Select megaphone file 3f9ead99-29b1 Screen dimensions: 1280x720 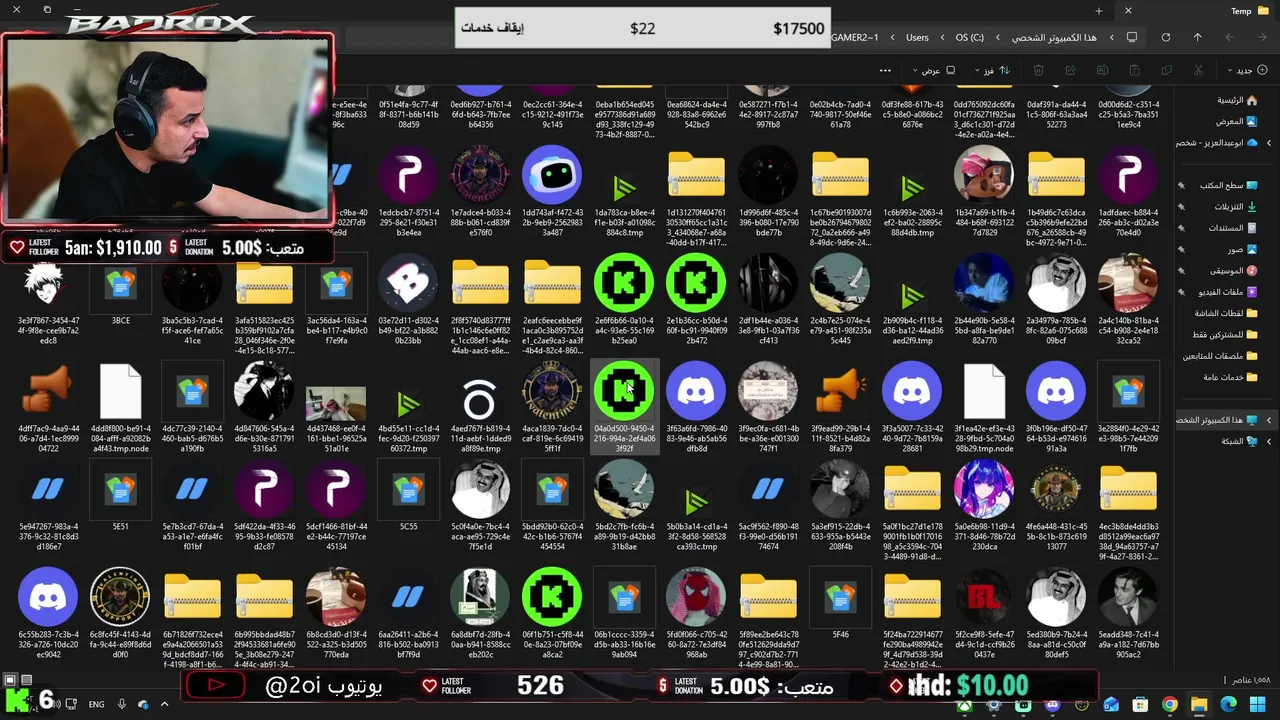[x=840, y=405]
